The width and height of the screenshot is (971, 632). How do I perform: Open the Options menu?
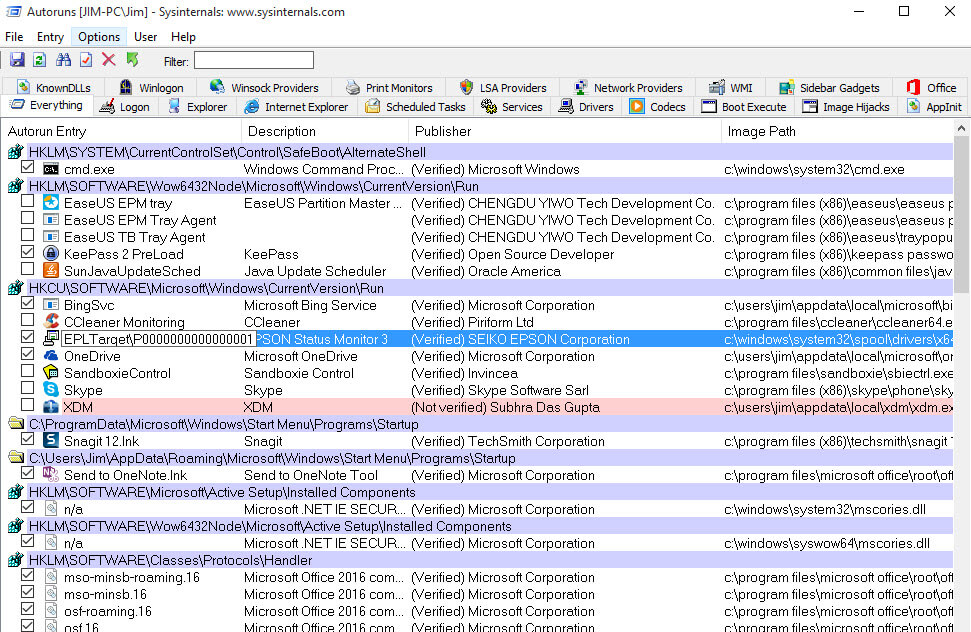(99, 37)
